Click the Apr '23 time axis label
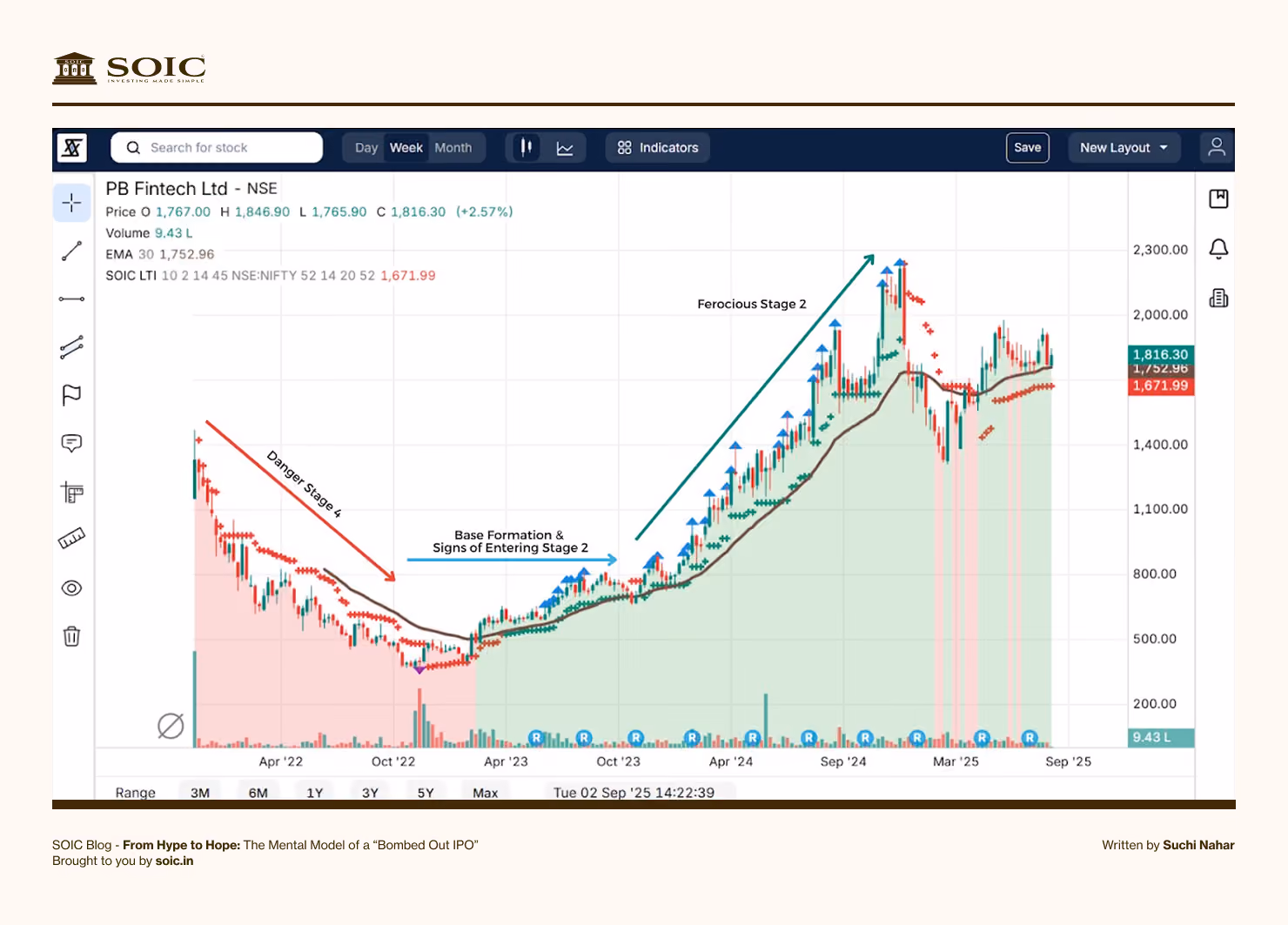Screen dimensions: 1288x925 coord(506,761)
